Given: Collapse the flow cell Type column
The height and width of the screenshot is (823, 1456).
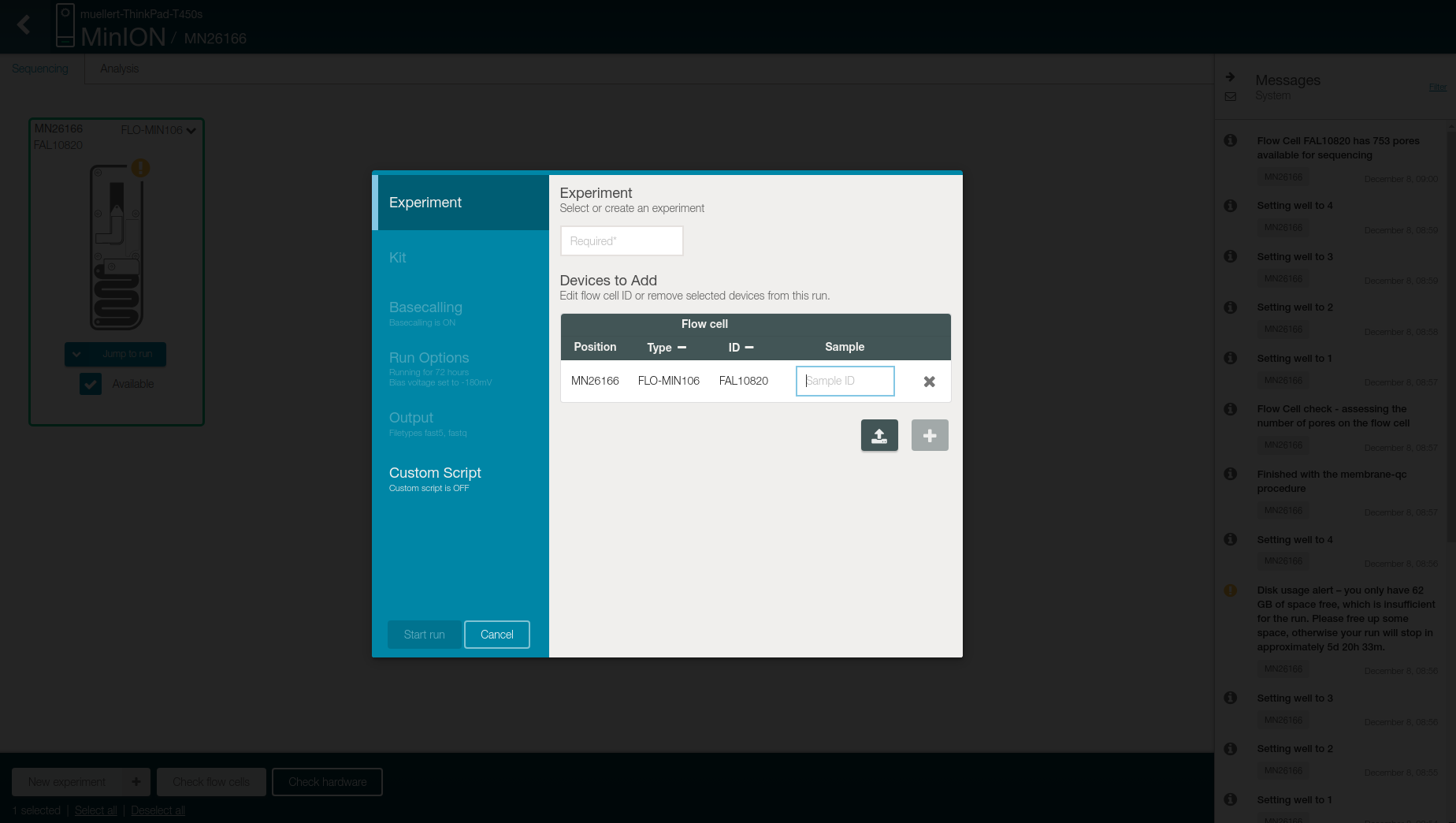Looking at the screenshot, I should tap(682, 348).
